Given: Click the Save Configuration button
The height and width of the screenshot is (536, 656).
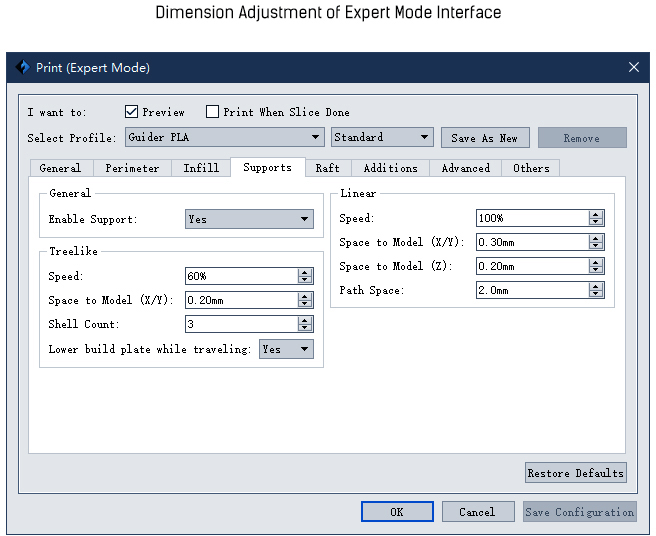Looking at the screenshot, I should click(580, 512).
